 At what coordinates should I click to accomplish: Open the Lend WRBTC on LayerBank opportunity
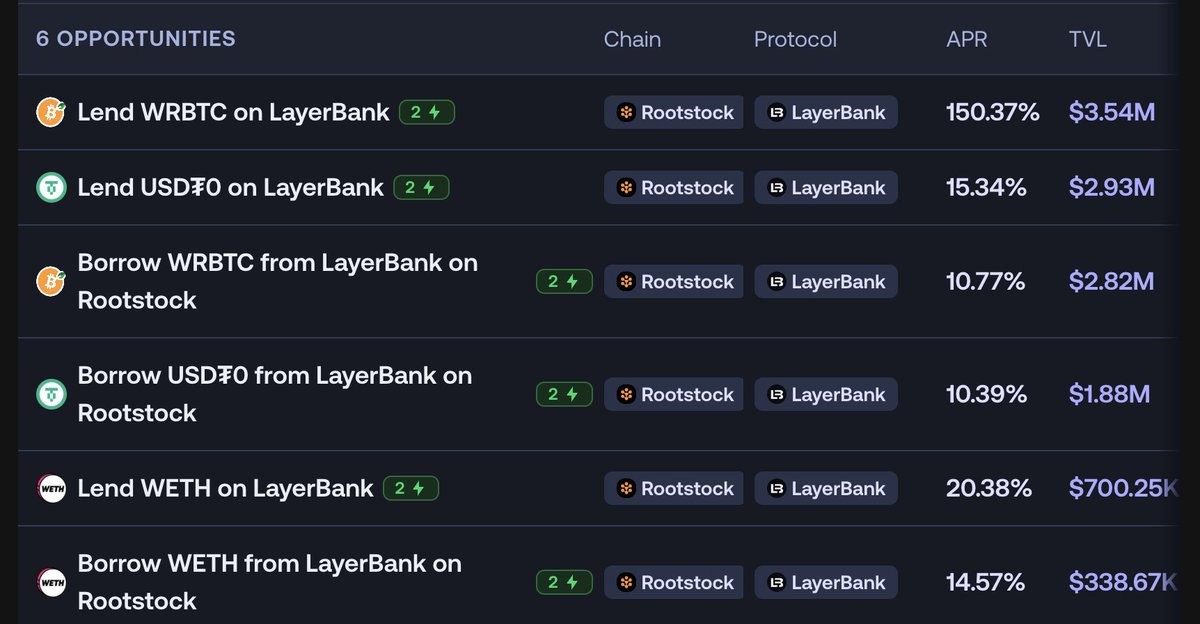233,112
